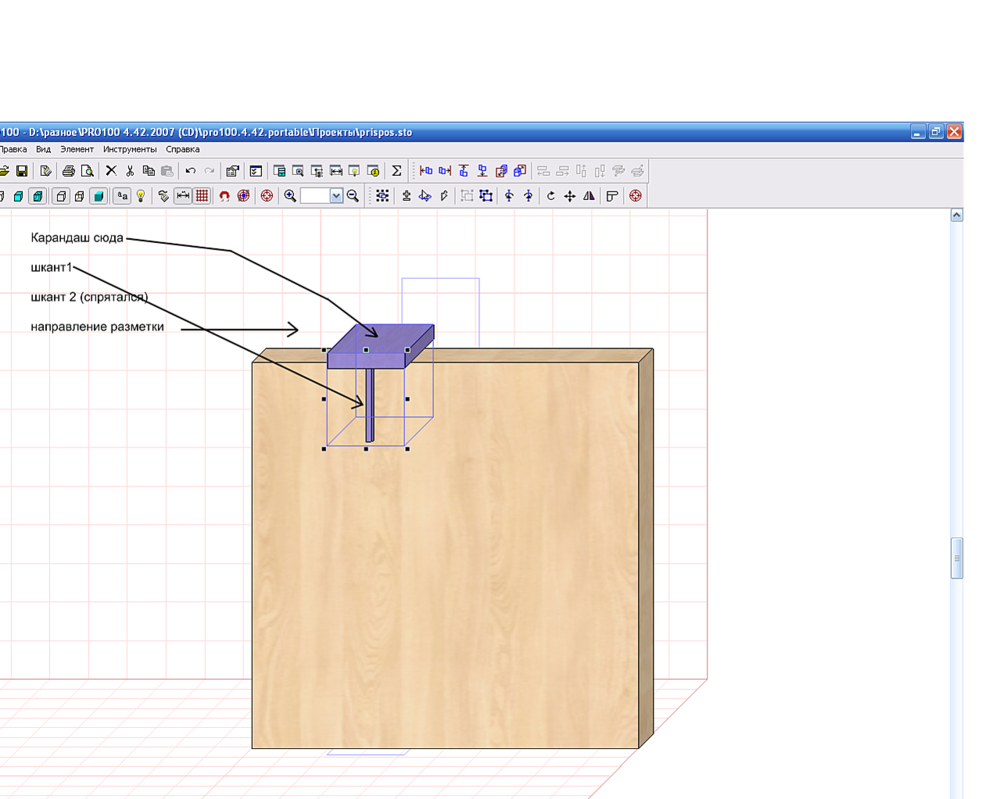
Task: Click the Undo arrow icon
Action: coord(191,171)
